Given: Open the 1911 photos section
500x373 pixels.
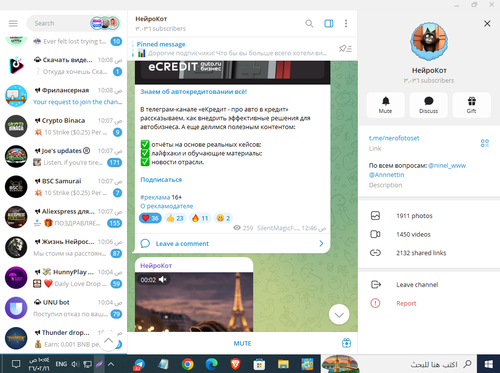Looking at the screenshot, I should pos(429,216).
